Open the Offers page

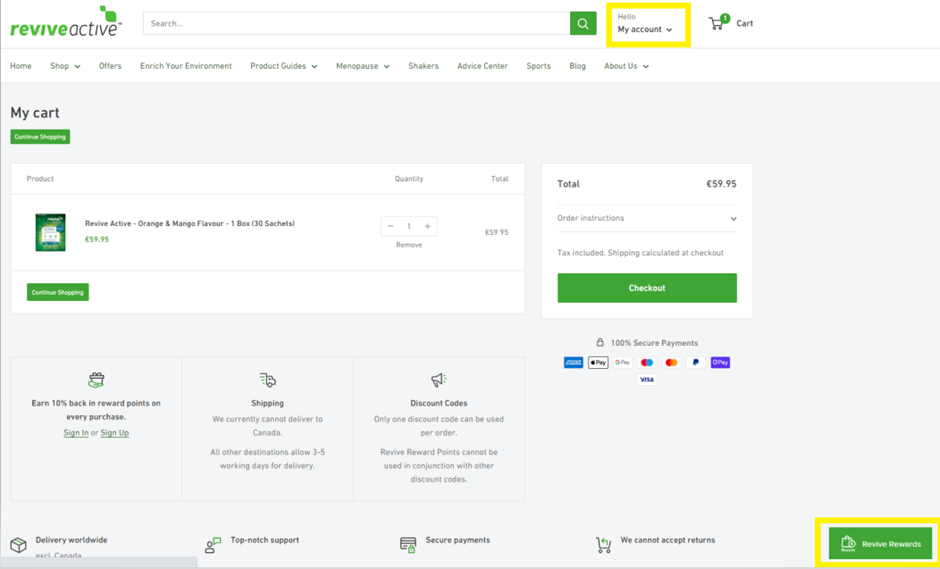point(110,66)
